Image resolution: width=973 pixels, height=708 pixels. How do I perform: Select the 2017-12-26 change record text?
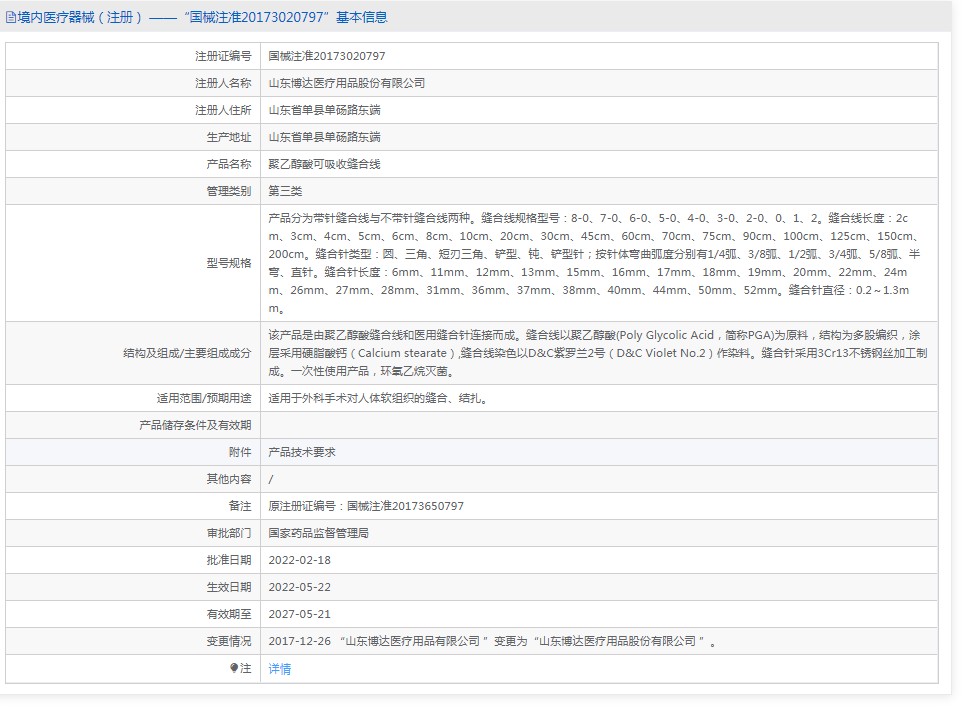pyautogui.click(x=492, y=641)
